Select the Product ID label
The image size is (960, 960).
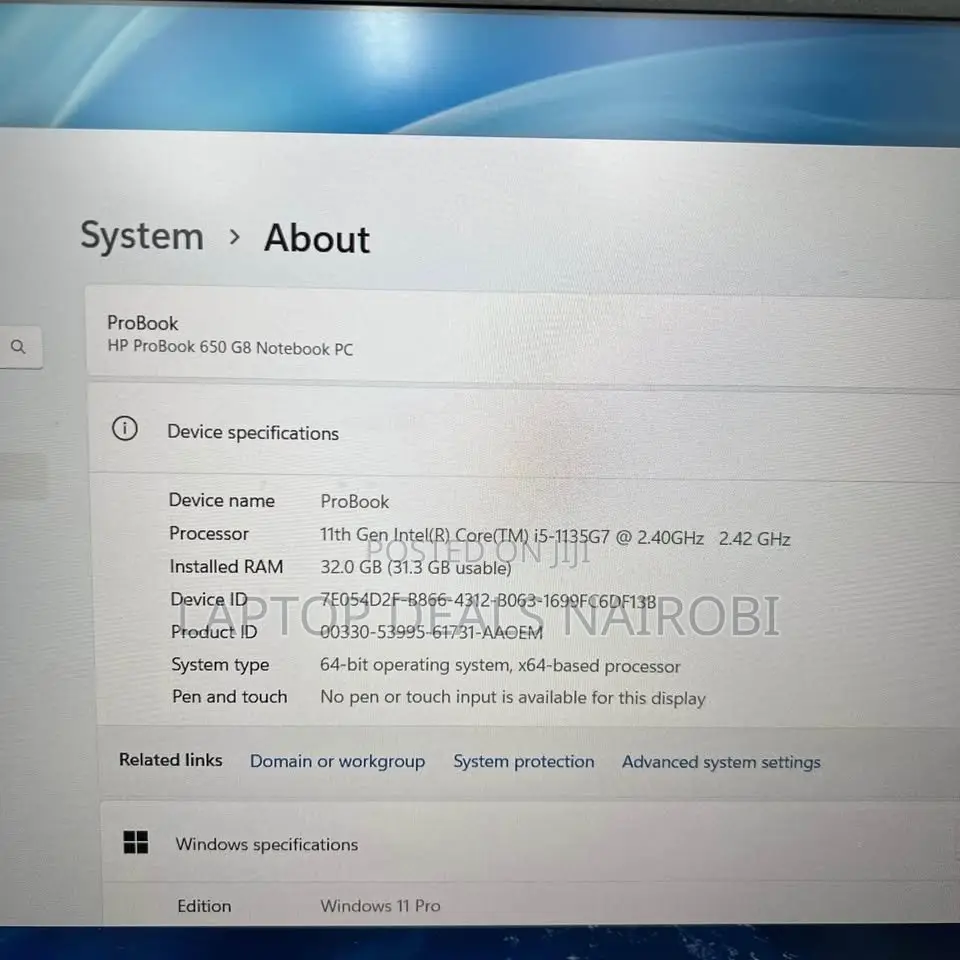[214, 632]
